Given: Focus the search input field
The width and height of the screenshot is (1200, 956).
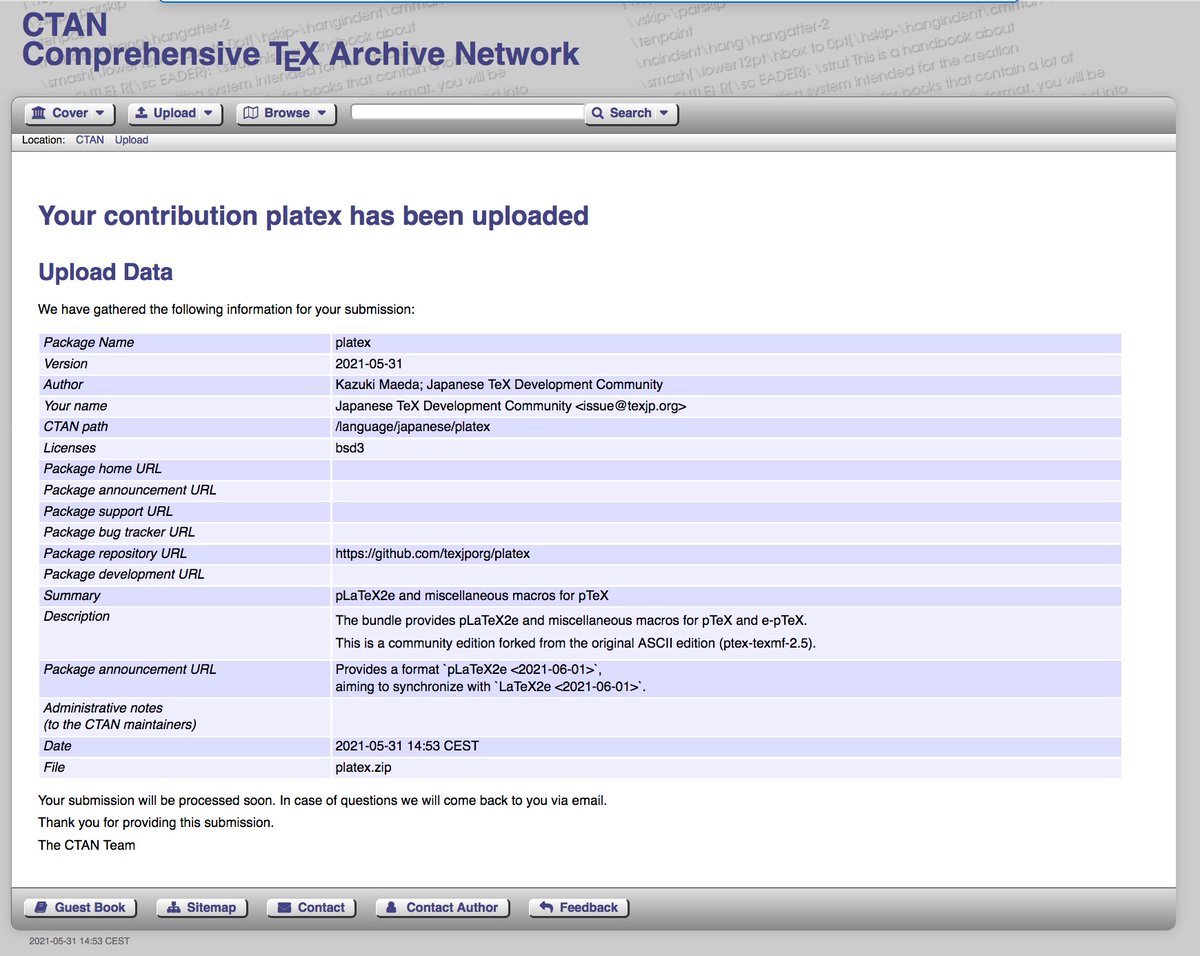Looking at the screenshot, I should [x=468, y=112].
